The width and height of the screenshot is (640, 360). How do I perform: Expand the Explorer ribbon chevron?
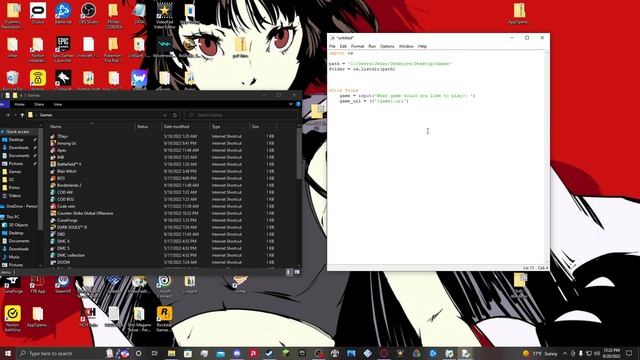click(x=291, y=104)
